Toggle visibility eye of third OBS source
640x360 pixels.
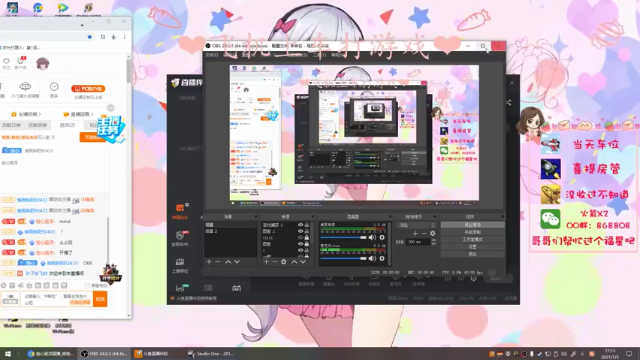(x=300, y=238)
